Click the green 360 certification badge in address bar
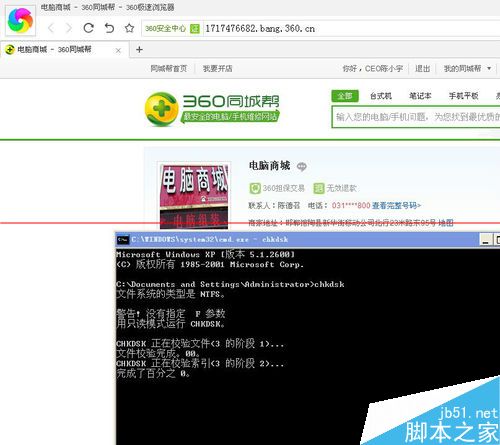 click(195, 29)
